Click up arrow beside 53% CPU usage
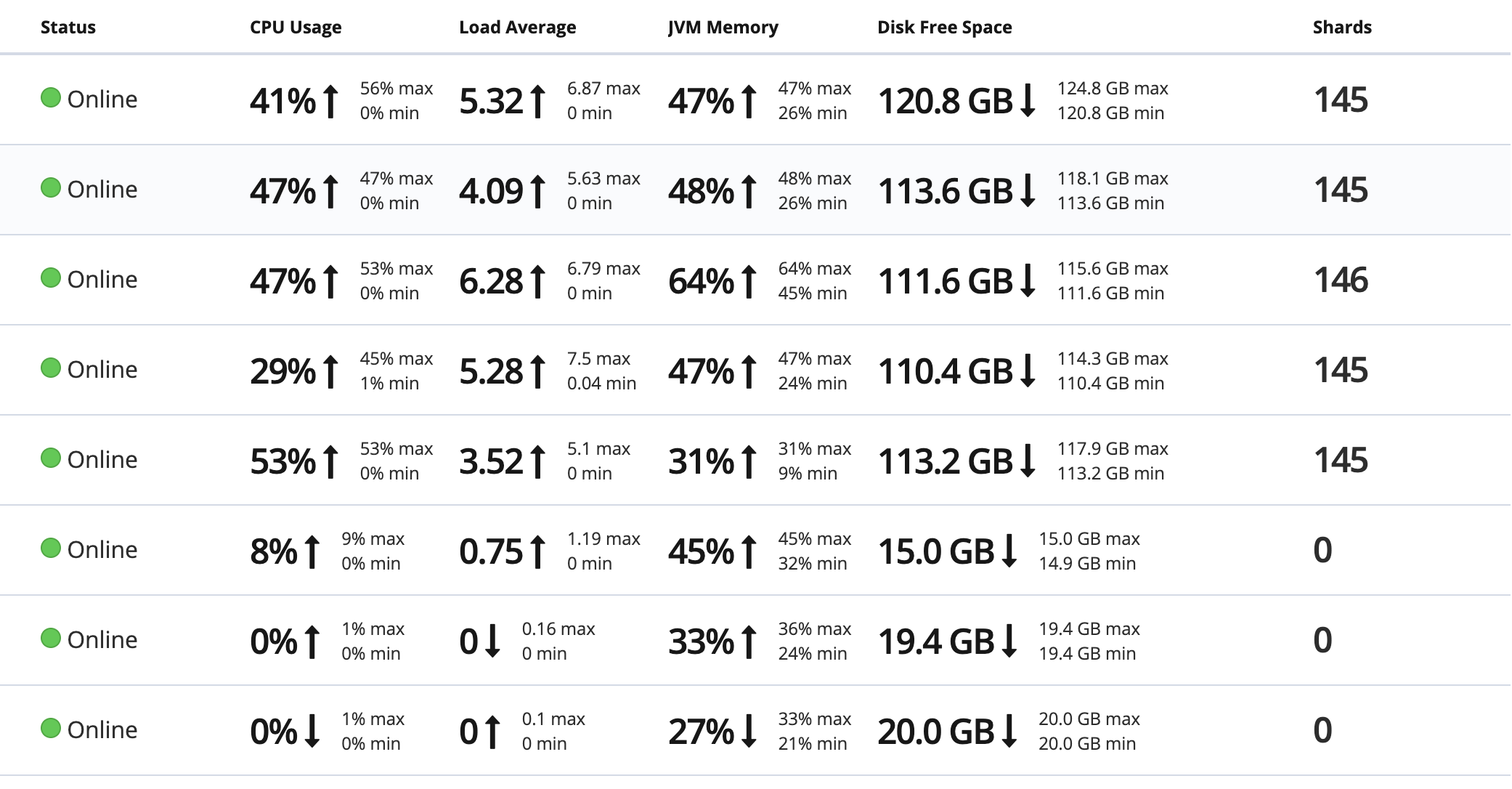The image size is (1512, 789). (330, 461)
